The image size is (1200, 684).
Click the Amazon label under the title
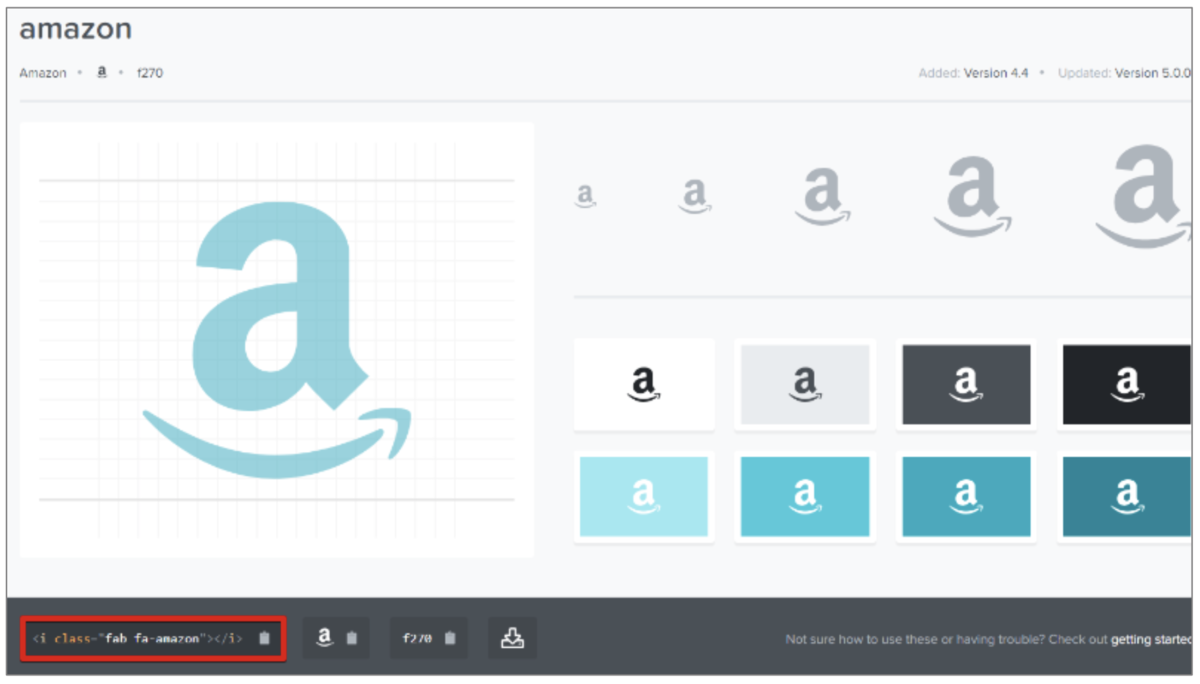(43, 73)
